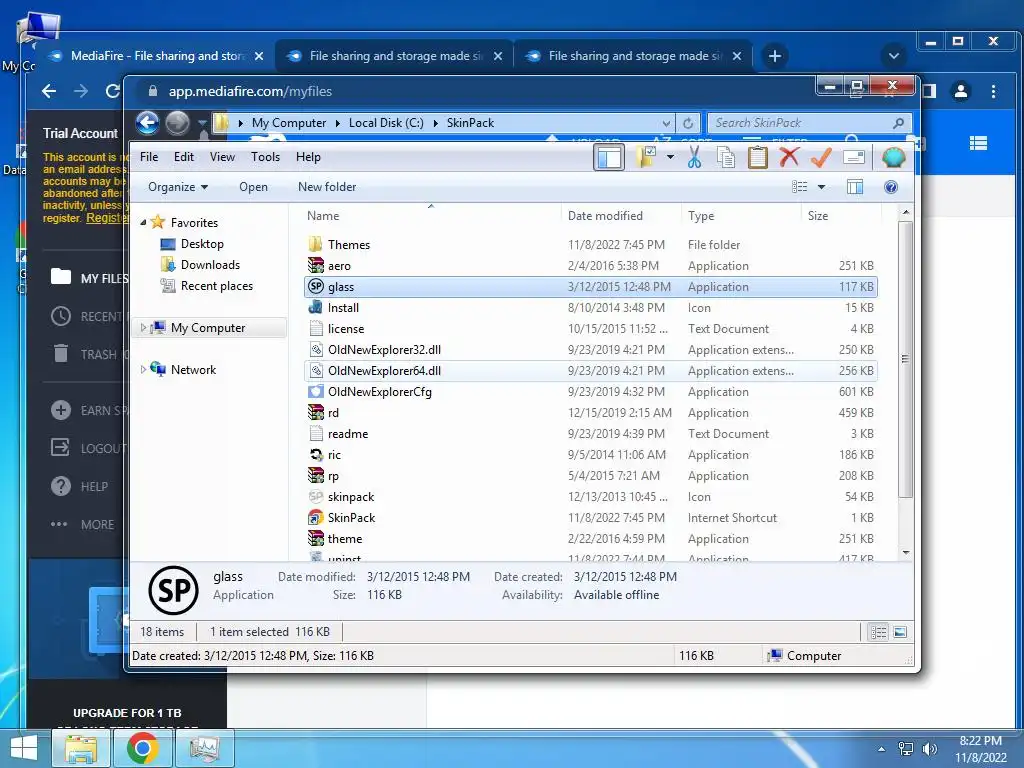Viewport: 1024px width, 768px height.
Task: Click the file list vertical scrollbar
Action: 905,359
